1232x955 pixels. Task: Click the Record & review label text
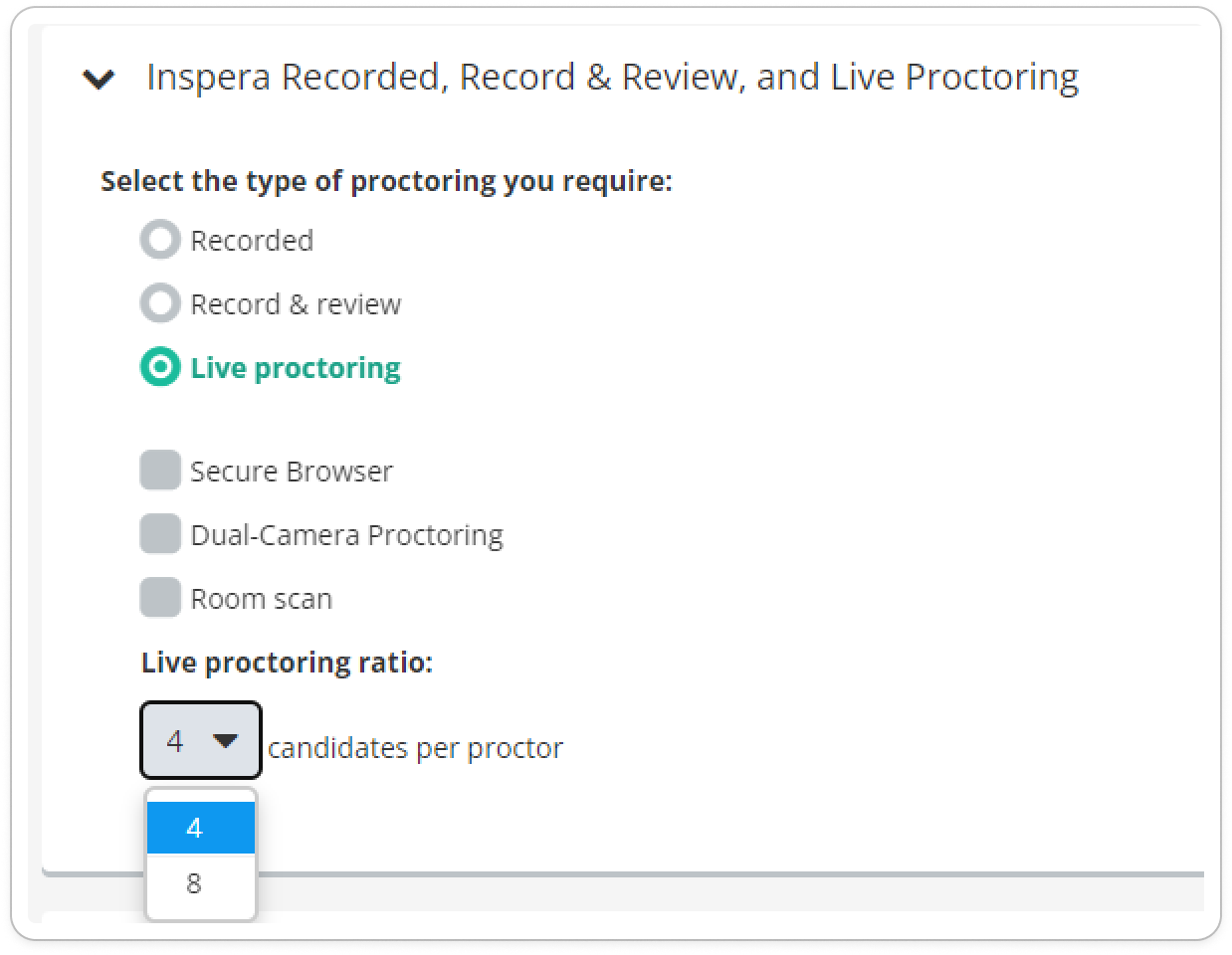click(x=296, y=304)
